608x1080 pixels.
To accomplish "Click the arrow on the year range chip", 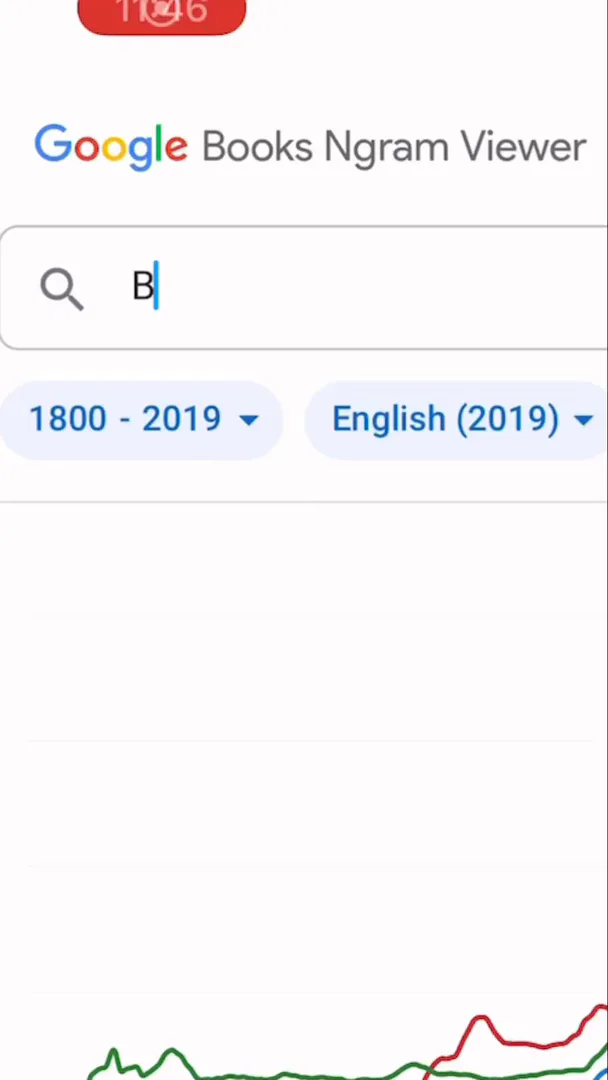I will pyautogui.click(x=249, y=420).
